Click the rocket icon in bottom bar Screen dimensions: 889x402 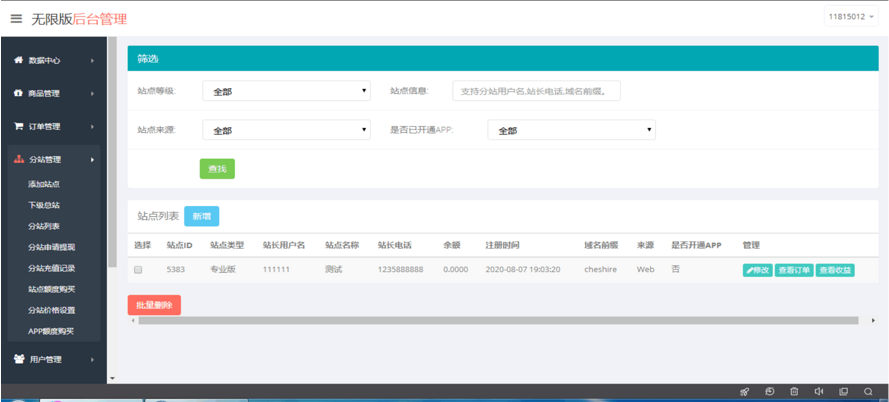(744, 391)
